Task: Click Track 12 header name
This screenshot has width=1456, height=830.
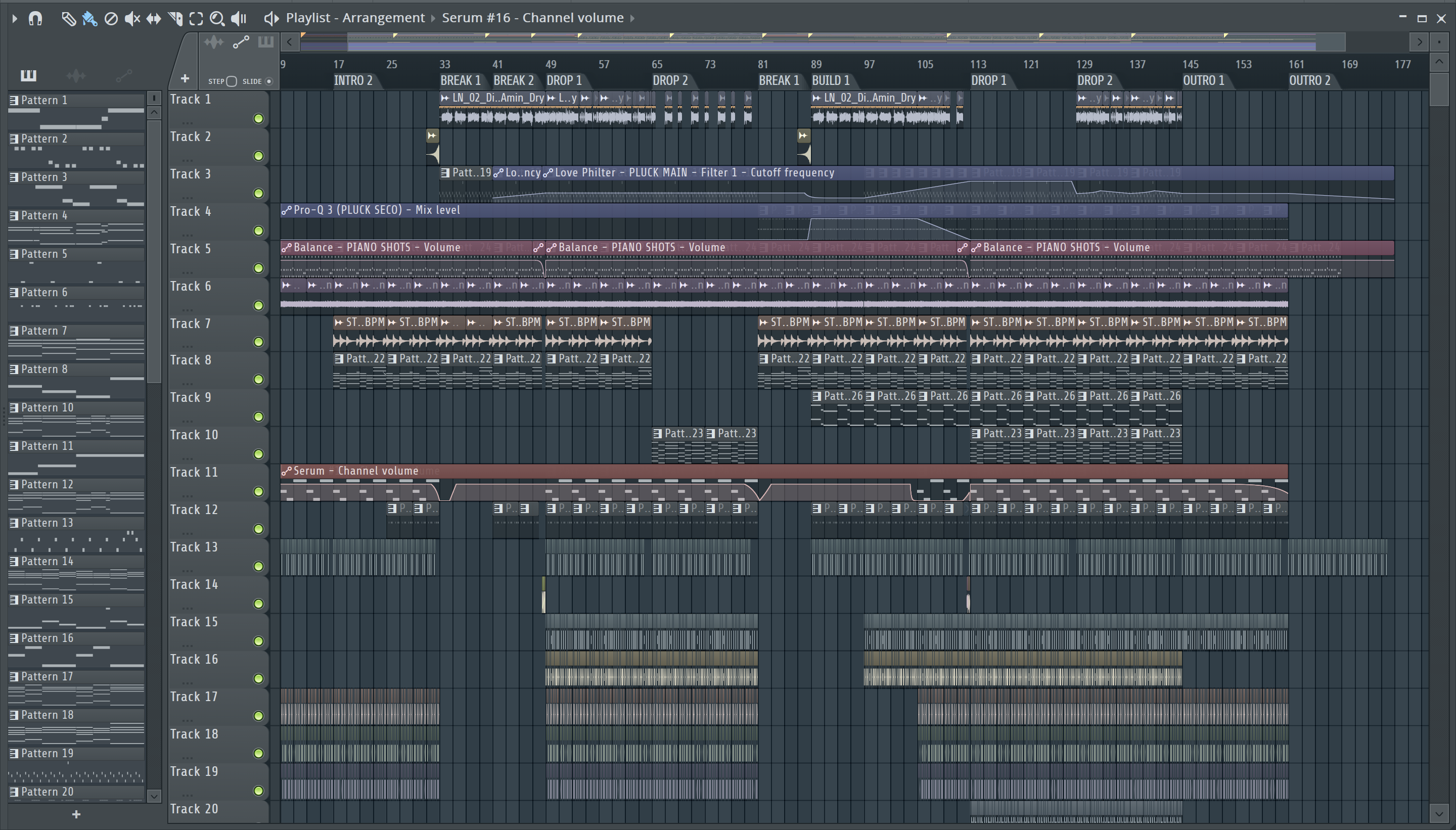Action: pos(194,510)
